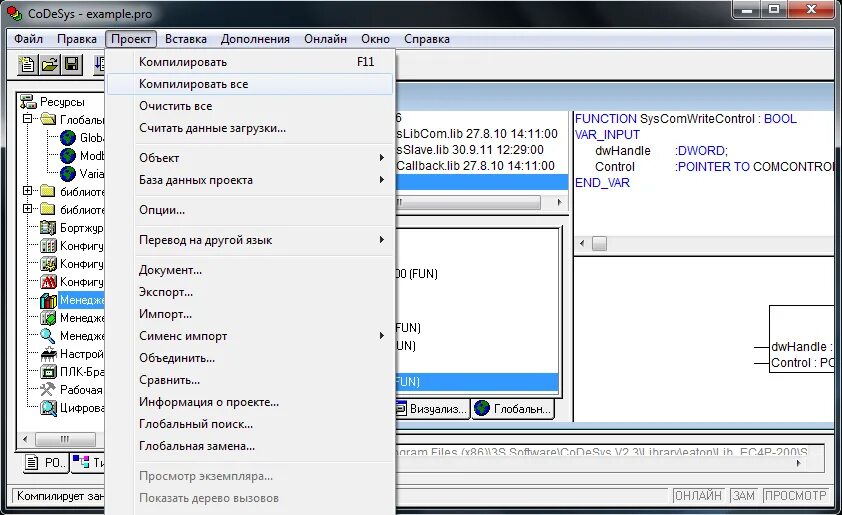Screen dimensions: 842x515
Task: Click library list scrollbar right arrow
Action: coord(559,202)
